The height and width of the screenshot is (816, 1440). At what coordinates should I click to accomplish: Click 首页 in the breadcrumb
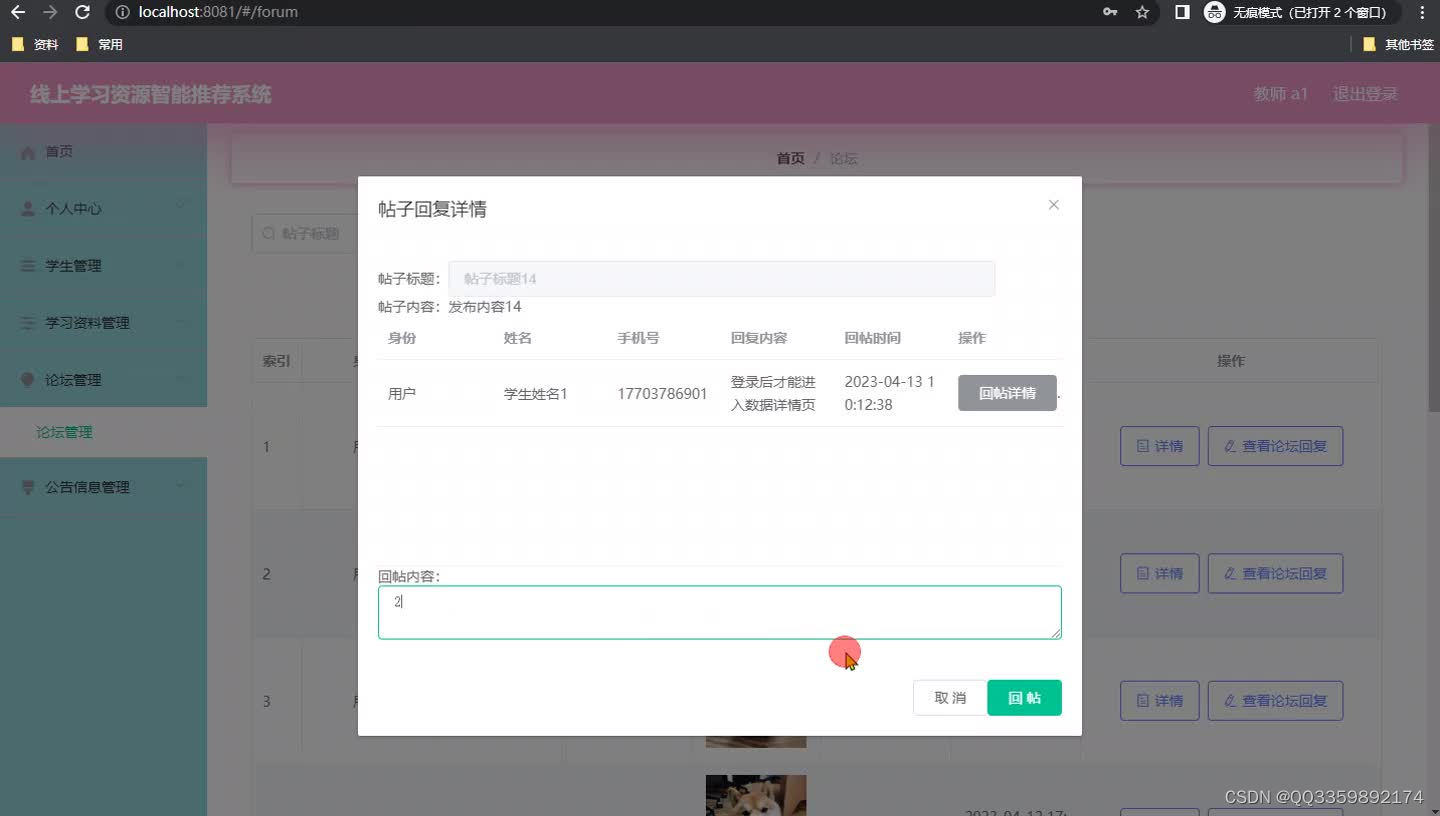(790, 158)
